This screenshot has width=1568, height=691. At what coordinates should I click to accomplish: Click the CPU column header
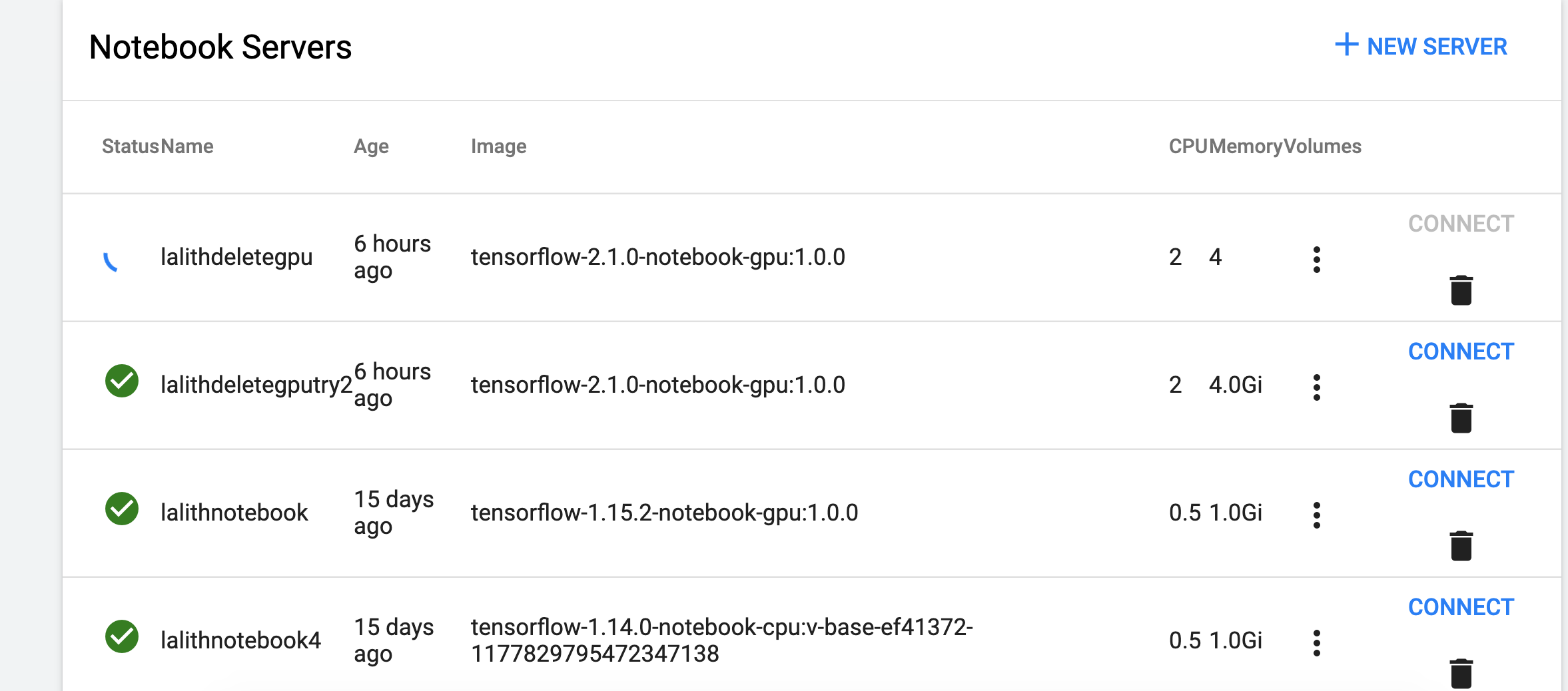(x=1188, y=146)
